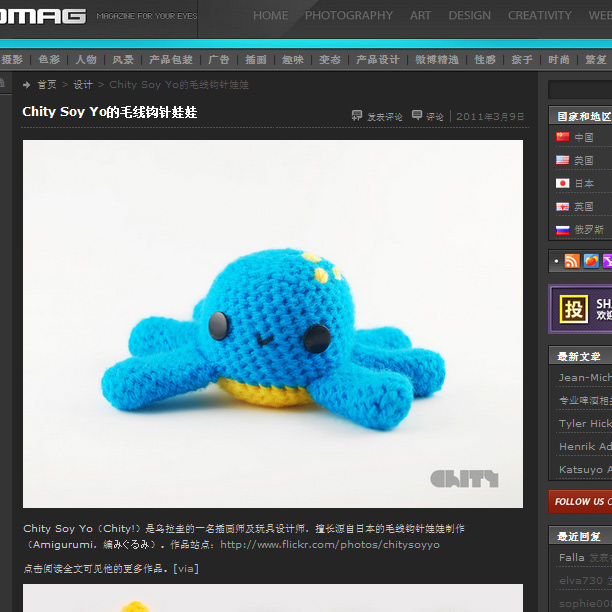Open the CREATIVITY menu item
This screenshot has width=612, height=612.
point(540,15)
